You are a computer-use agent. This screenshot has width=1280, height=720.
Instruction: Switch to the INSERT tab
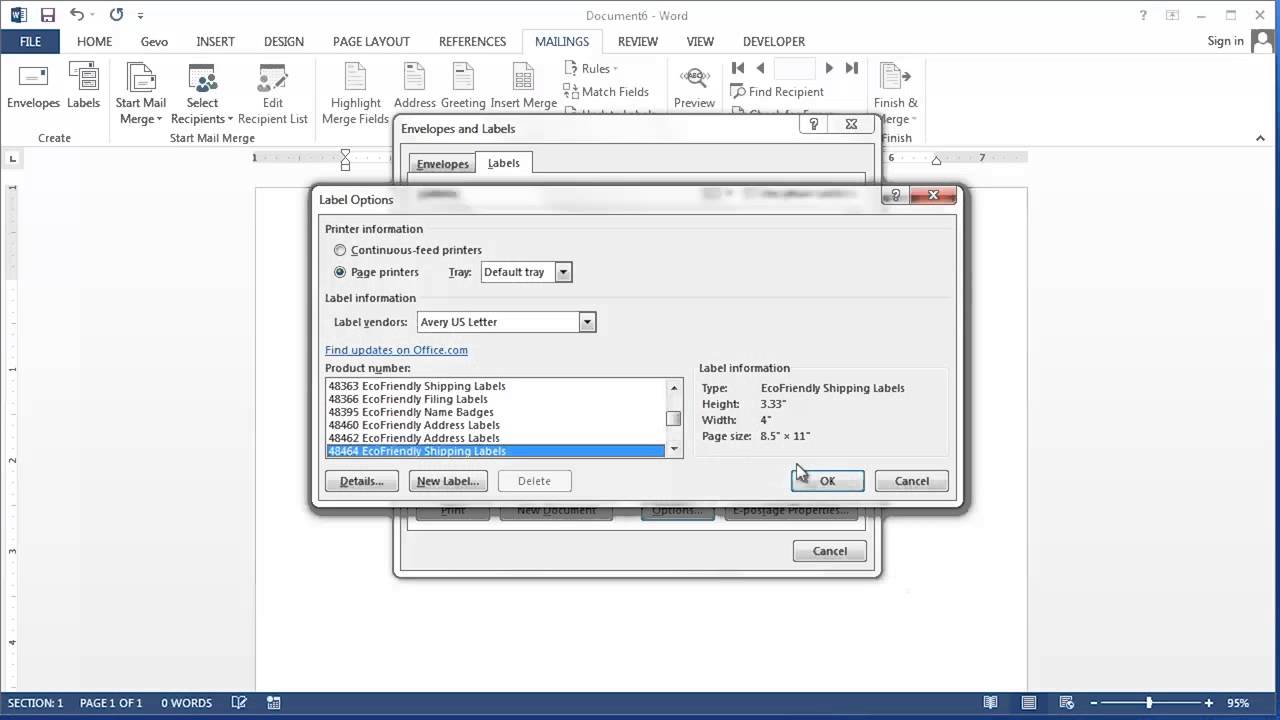(215, 41)
